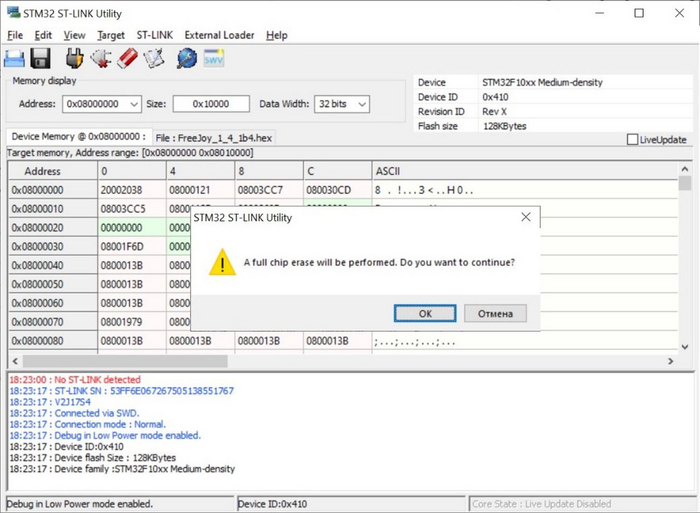Close the chip erase dialog
The width and height of the screenshot is (700, 513).
pyautogui.click(x=525, y=217)
